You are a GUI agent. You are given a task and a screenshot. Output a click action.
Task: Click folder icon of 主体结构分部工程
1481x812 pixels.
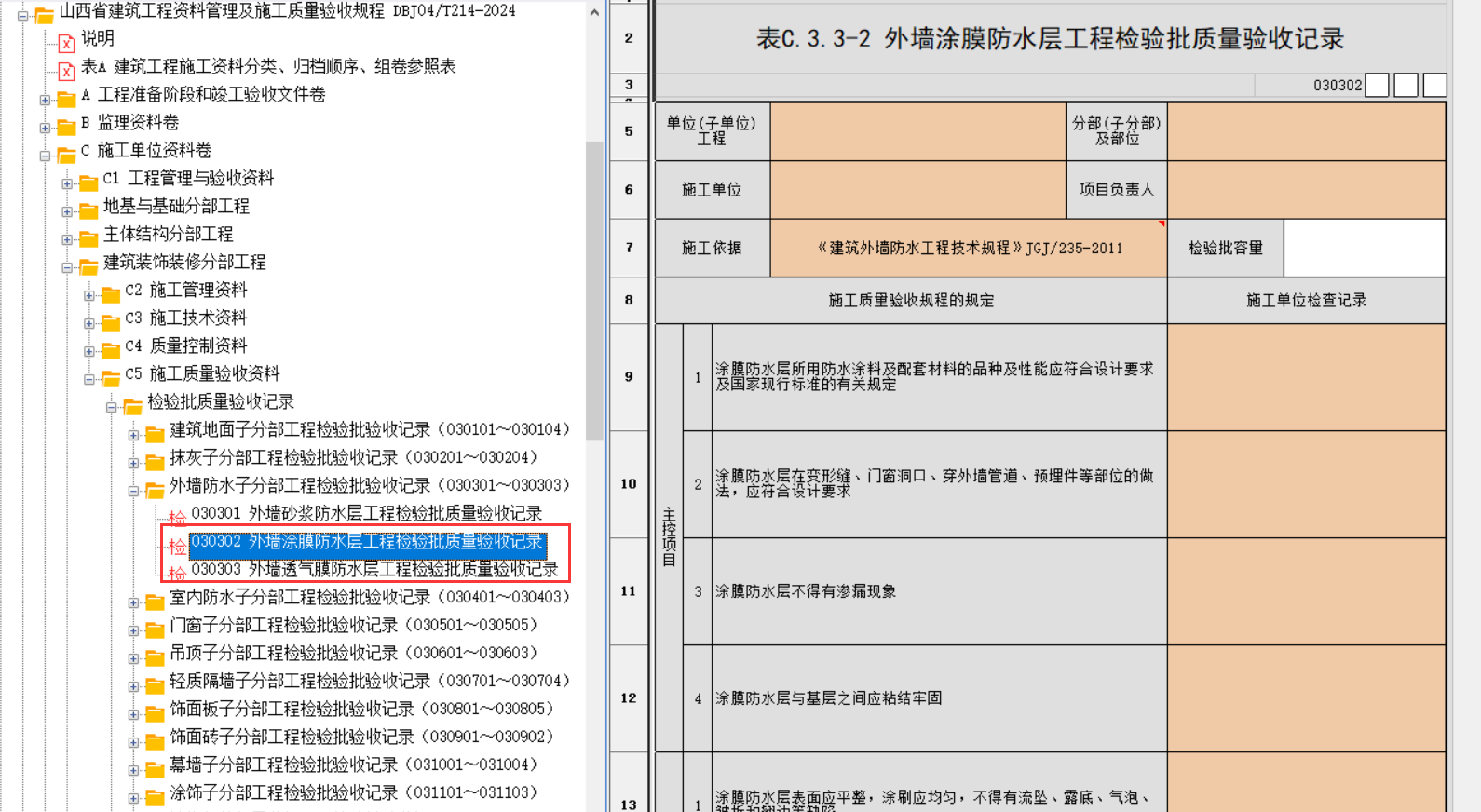click(88, 238)
